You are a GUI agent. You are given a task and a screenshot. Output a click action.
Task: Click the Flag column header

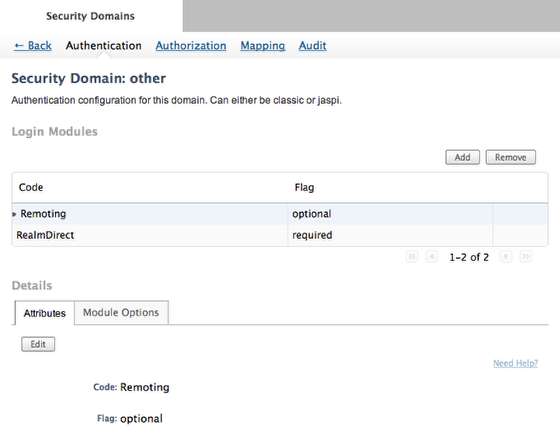pyautogui.click(x=304, y=187)
